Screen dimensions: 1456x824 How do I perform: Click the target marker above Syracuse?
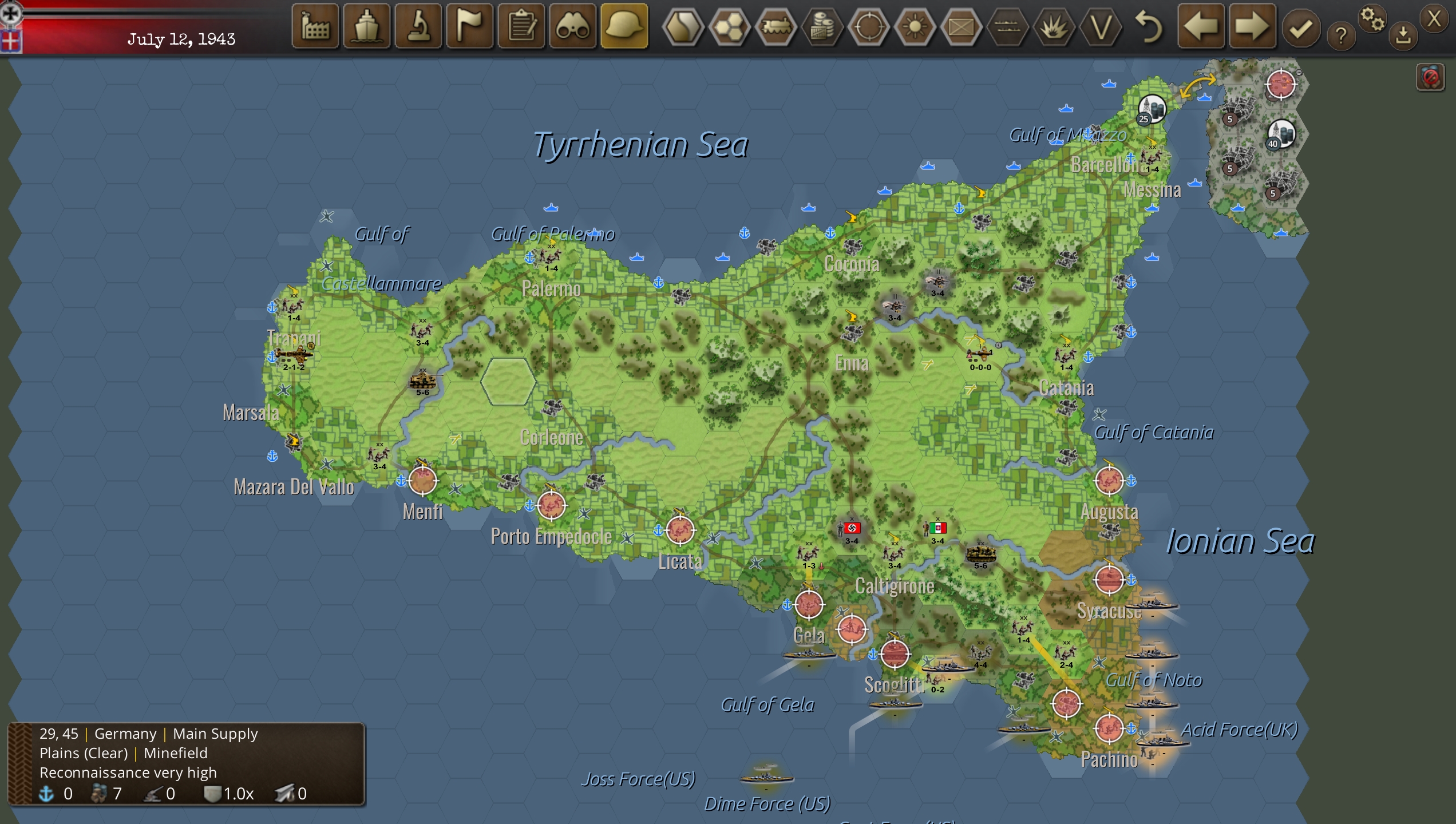click(1109, 579)
